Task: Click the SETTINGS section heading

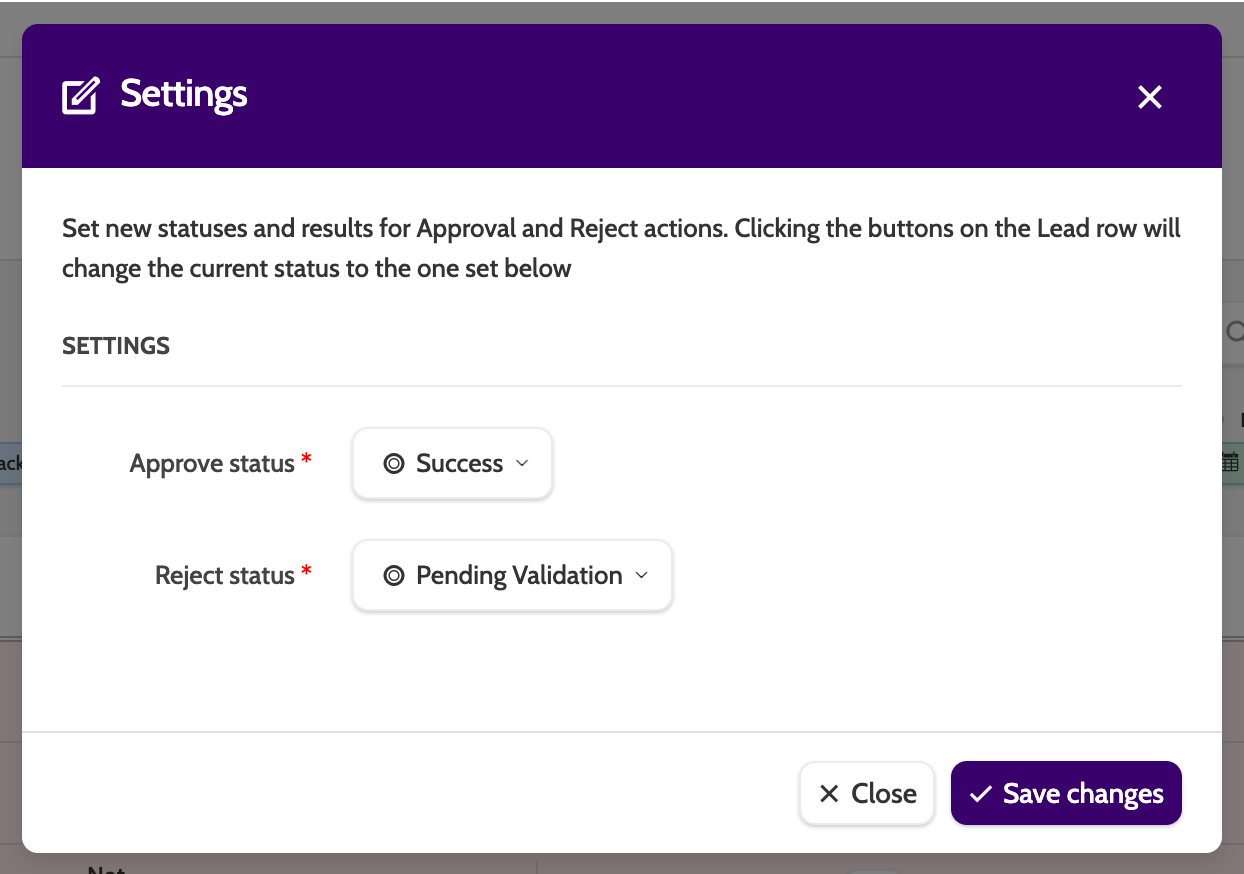Action: point(116,346)
